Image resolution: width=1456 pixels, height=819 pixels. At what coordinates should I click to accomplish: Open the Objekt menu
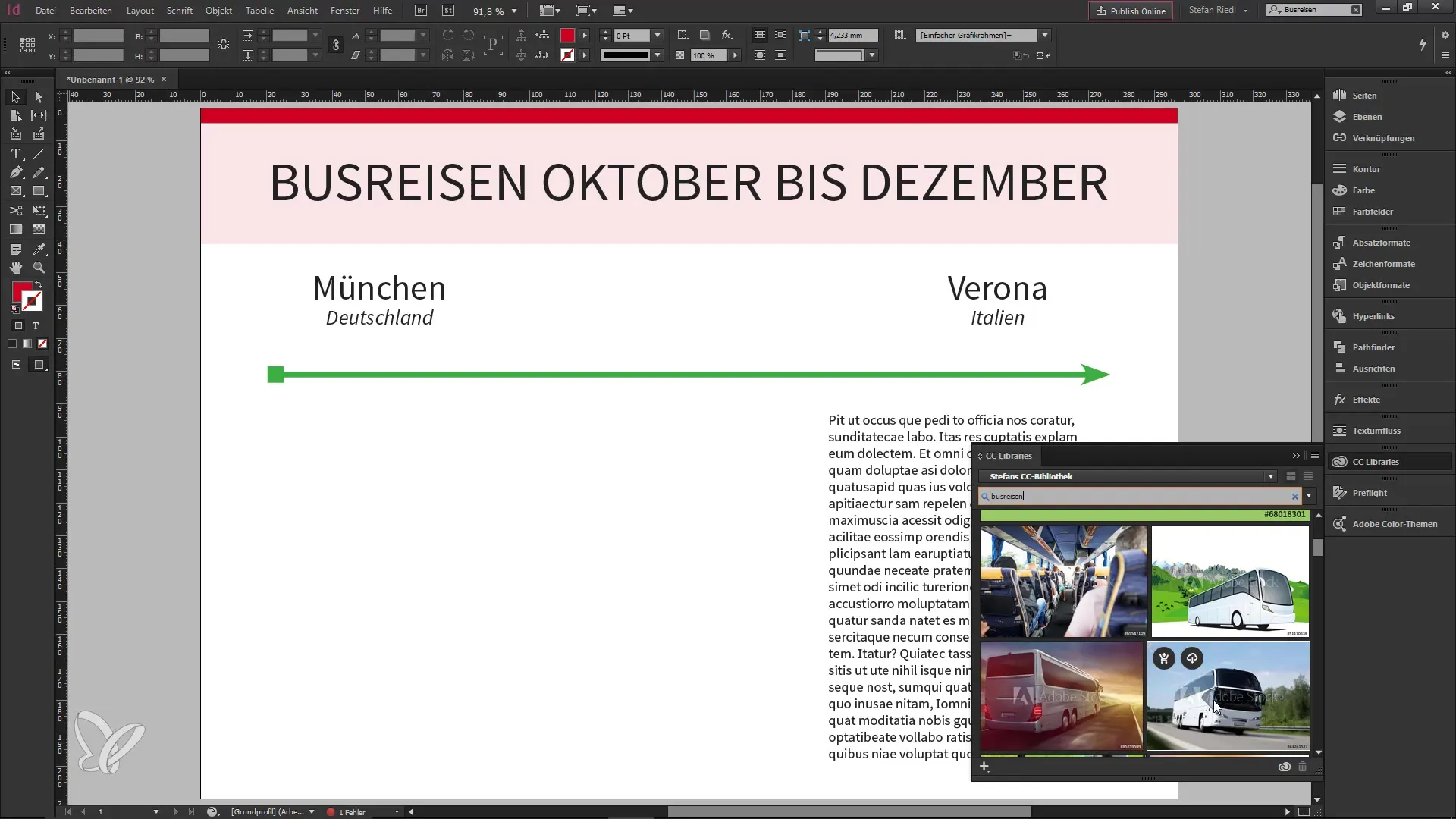click(218, 11)
